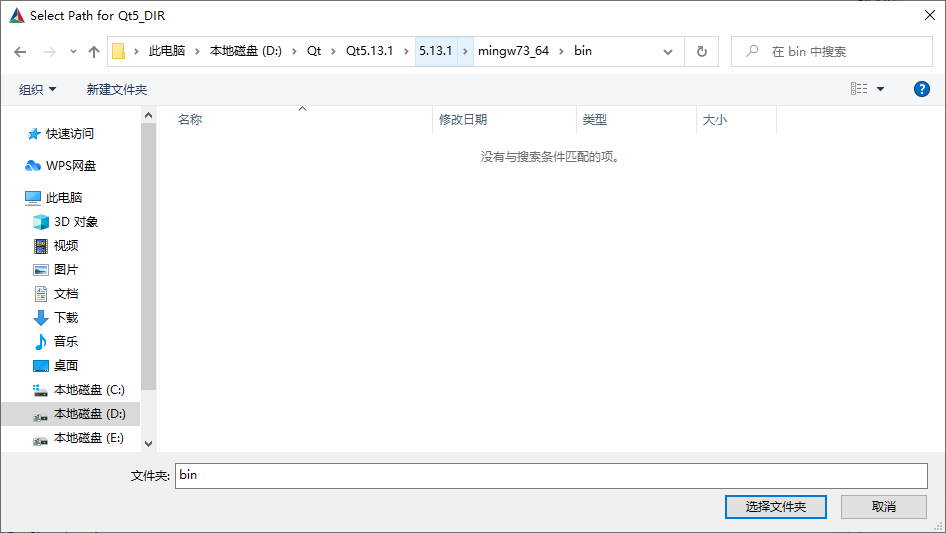Open 桌面 folder in sidebar

click(66, 366)
